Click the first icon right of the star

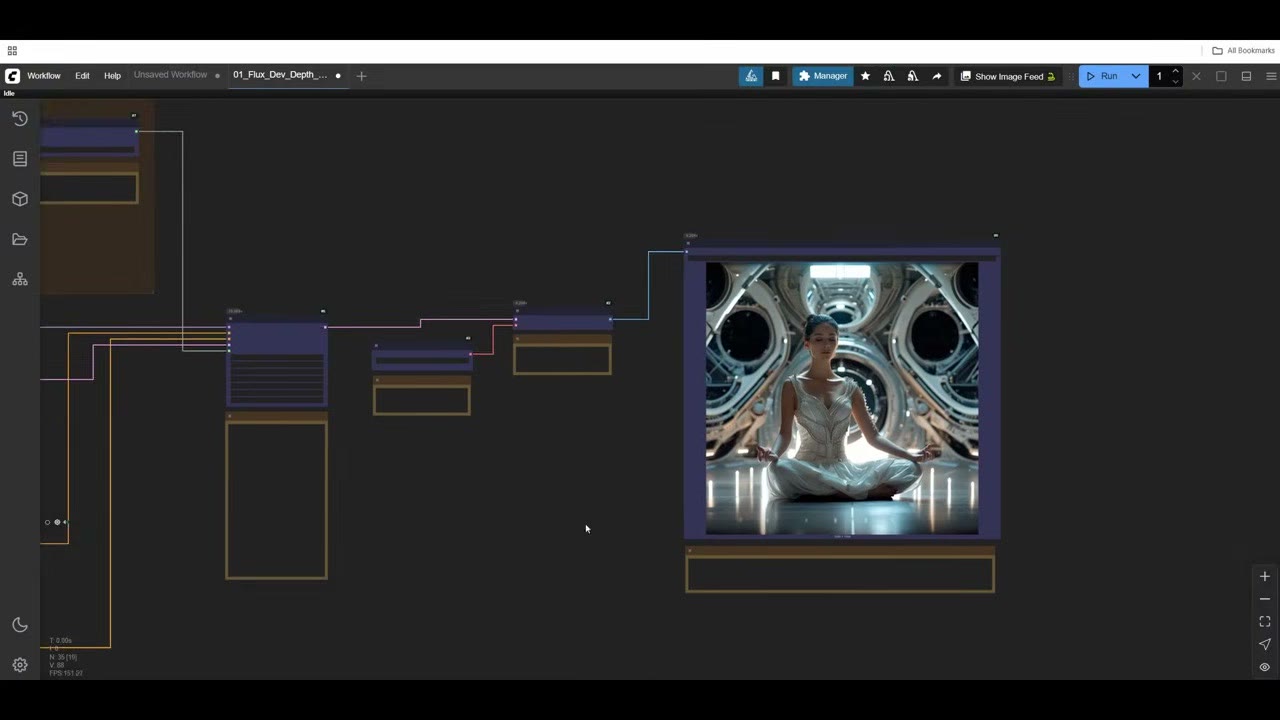point(889,76)
